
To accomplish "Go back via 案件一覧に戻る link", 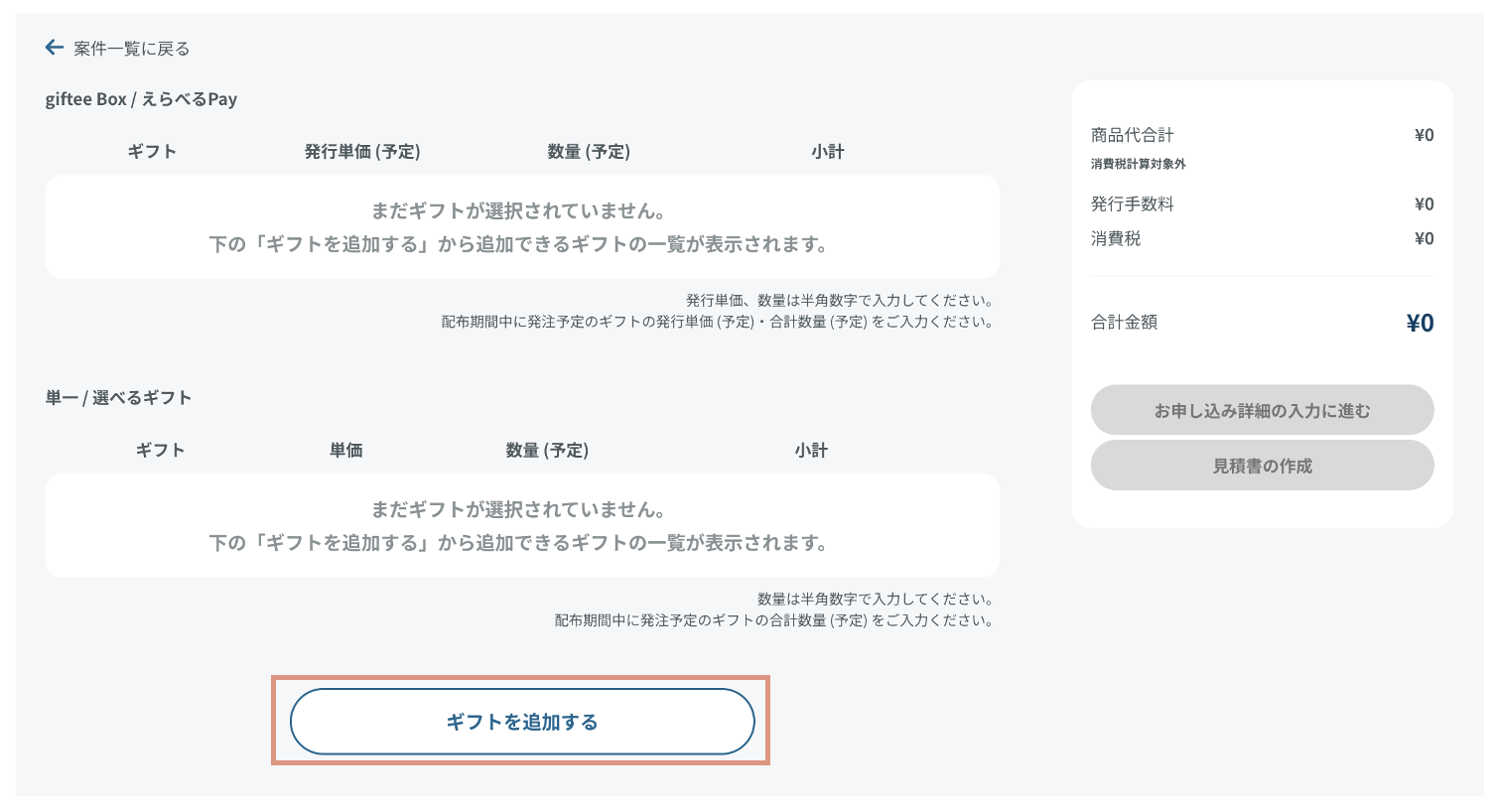I will (131, 49).
